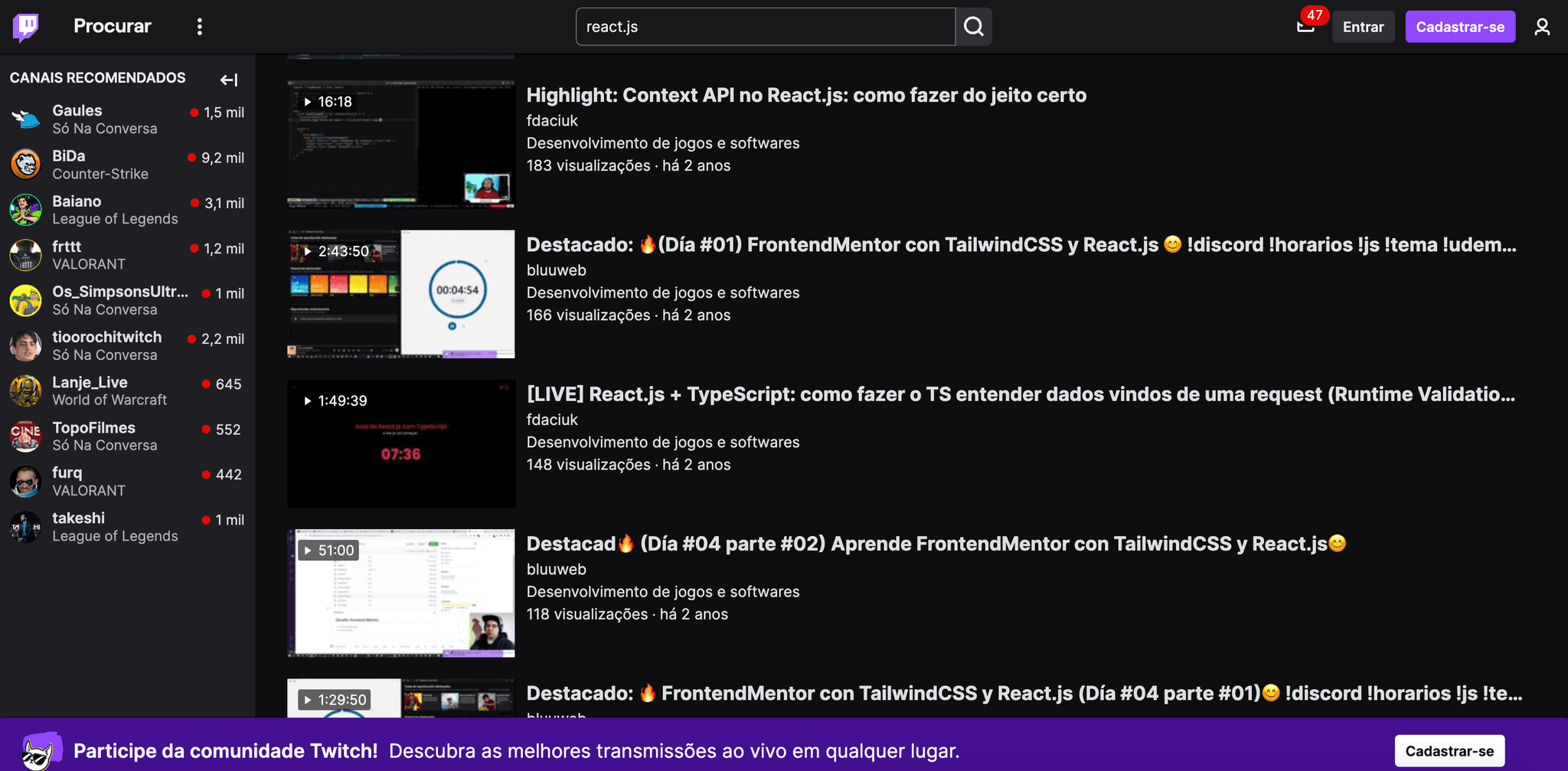
Task: Click the Gaules channel avatar
Action: (25, 119)
